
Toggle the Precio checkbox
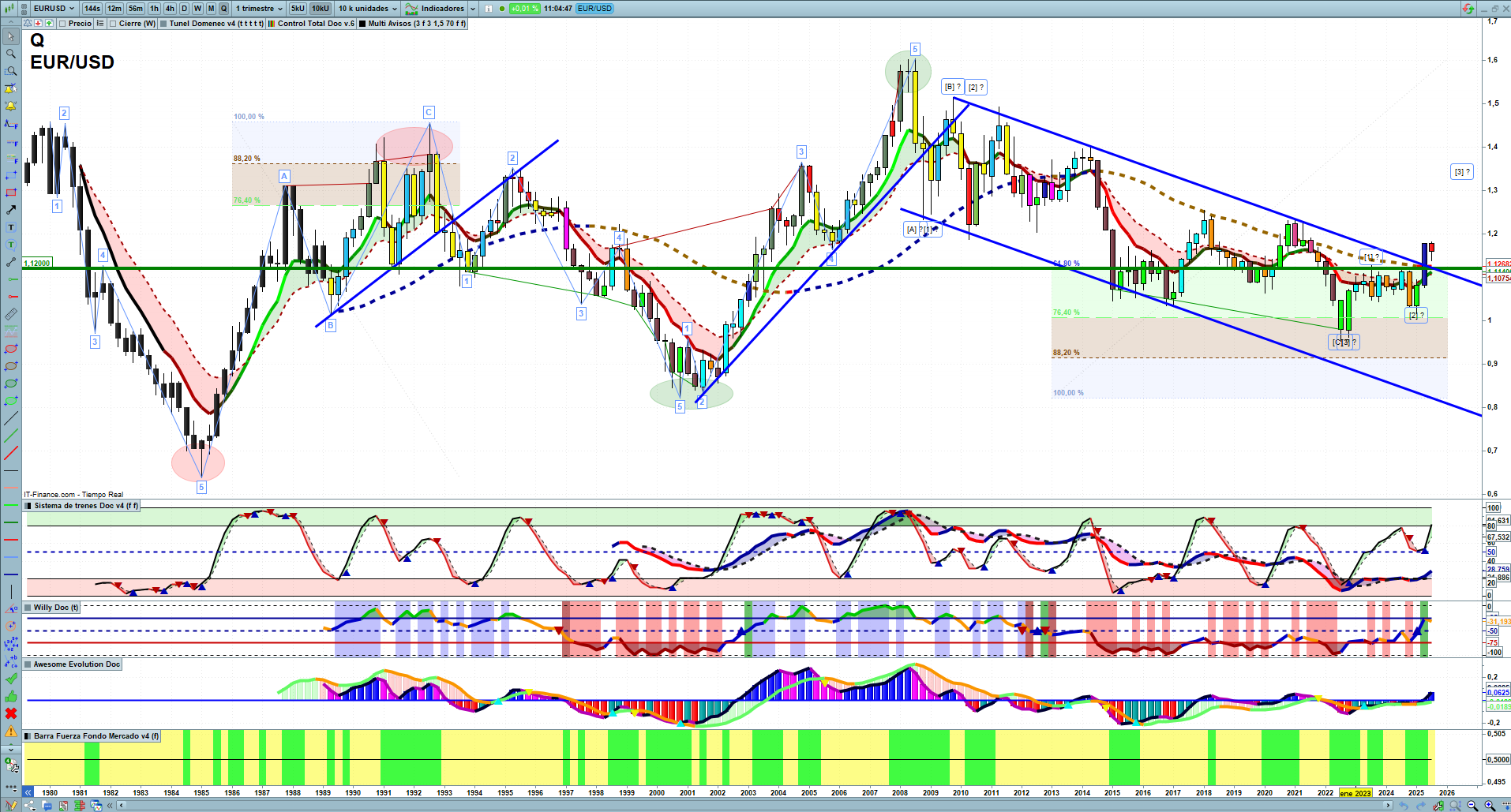click(63, 24)
